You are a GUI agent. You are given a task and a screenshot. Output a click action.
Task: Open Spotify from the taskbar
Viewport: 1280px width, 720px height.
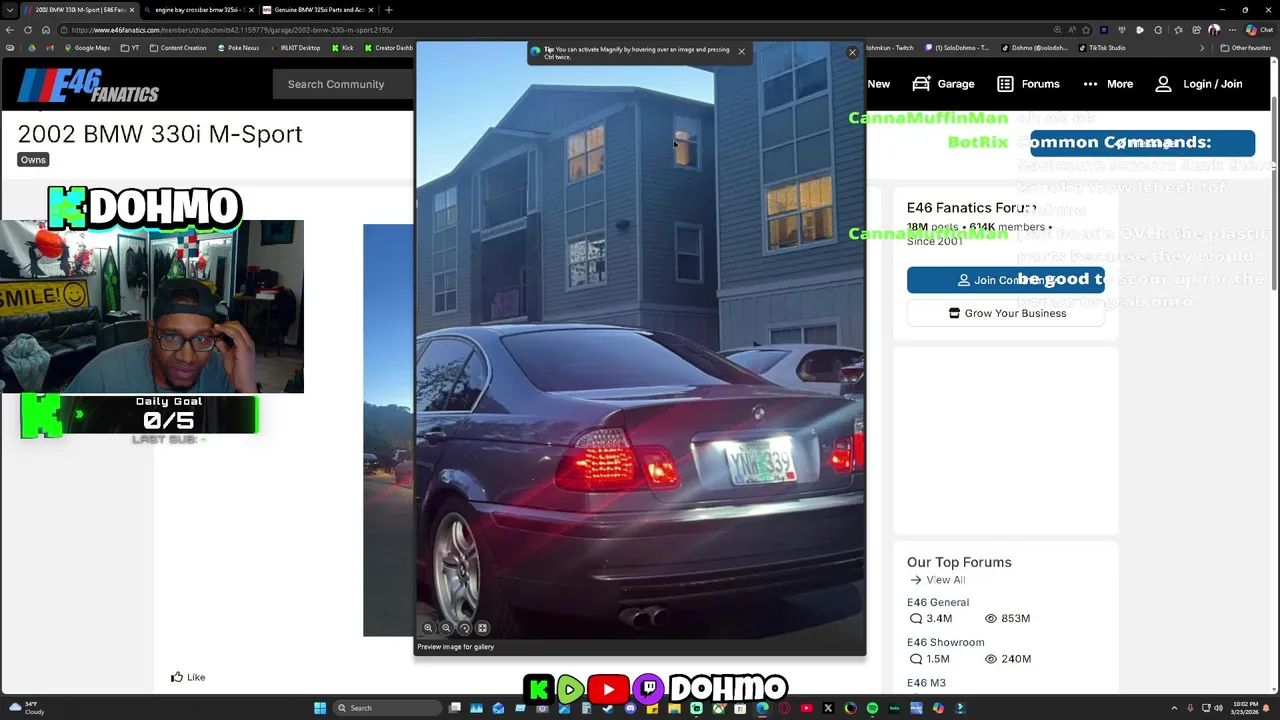click(872, 708)
